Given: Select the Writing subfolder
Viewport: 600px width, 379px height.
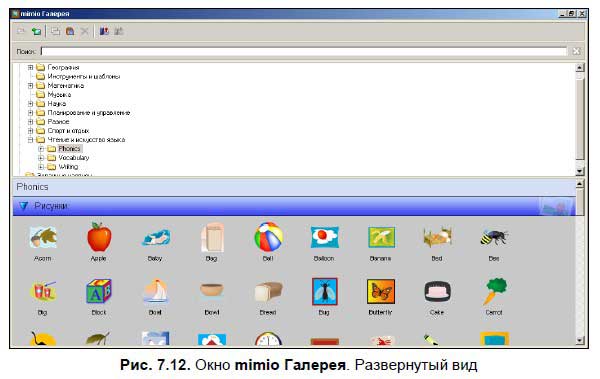Looking at the screenshot, I should pyautogui.click(x=68, y=167).
